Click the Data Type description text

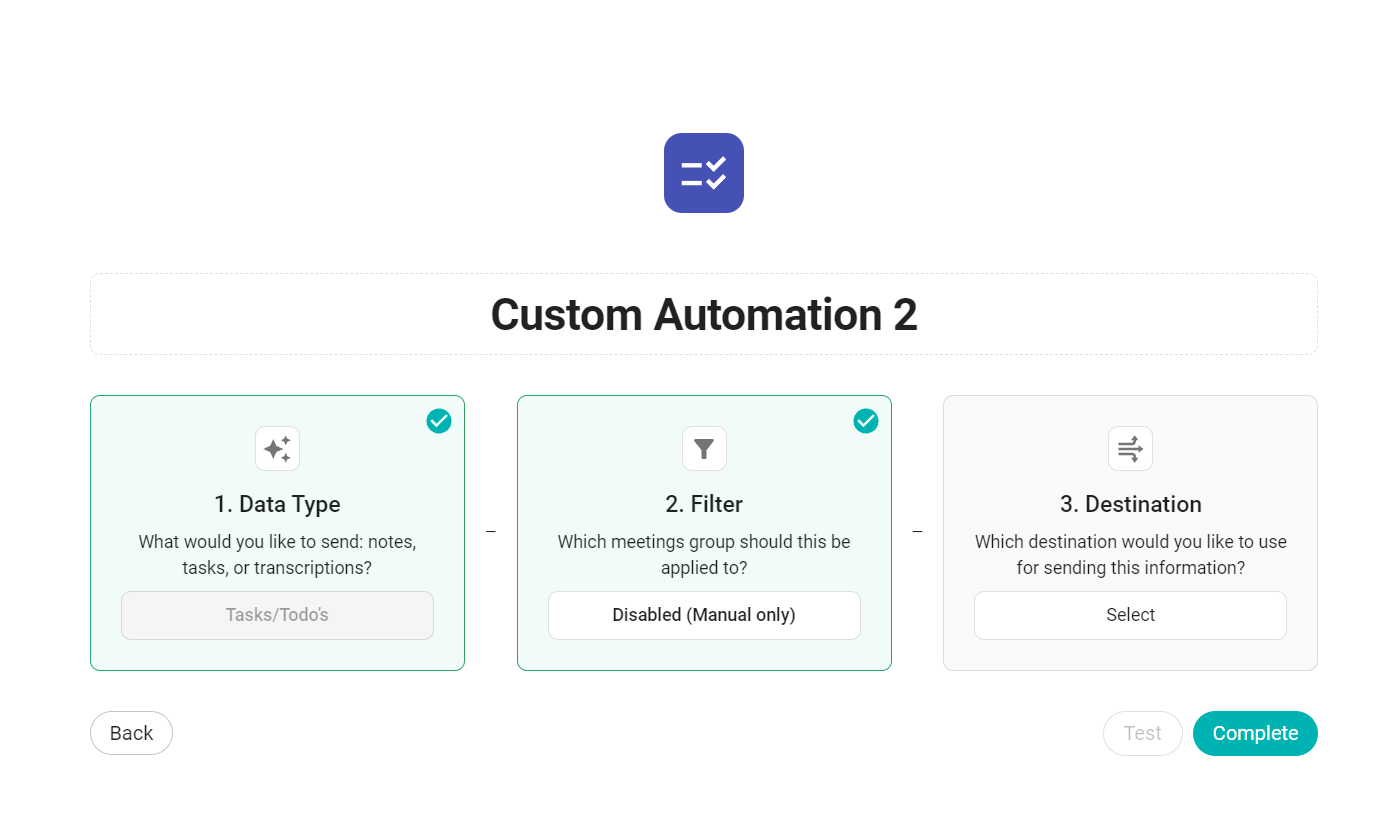coord(277,555)
